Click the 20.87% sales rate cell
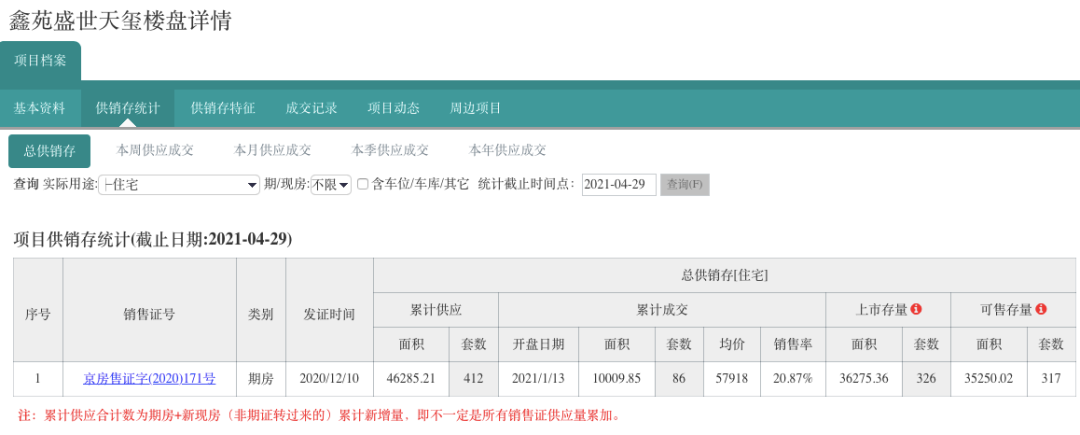Viewport: 1080px width, 435px height. pos(793,379)
